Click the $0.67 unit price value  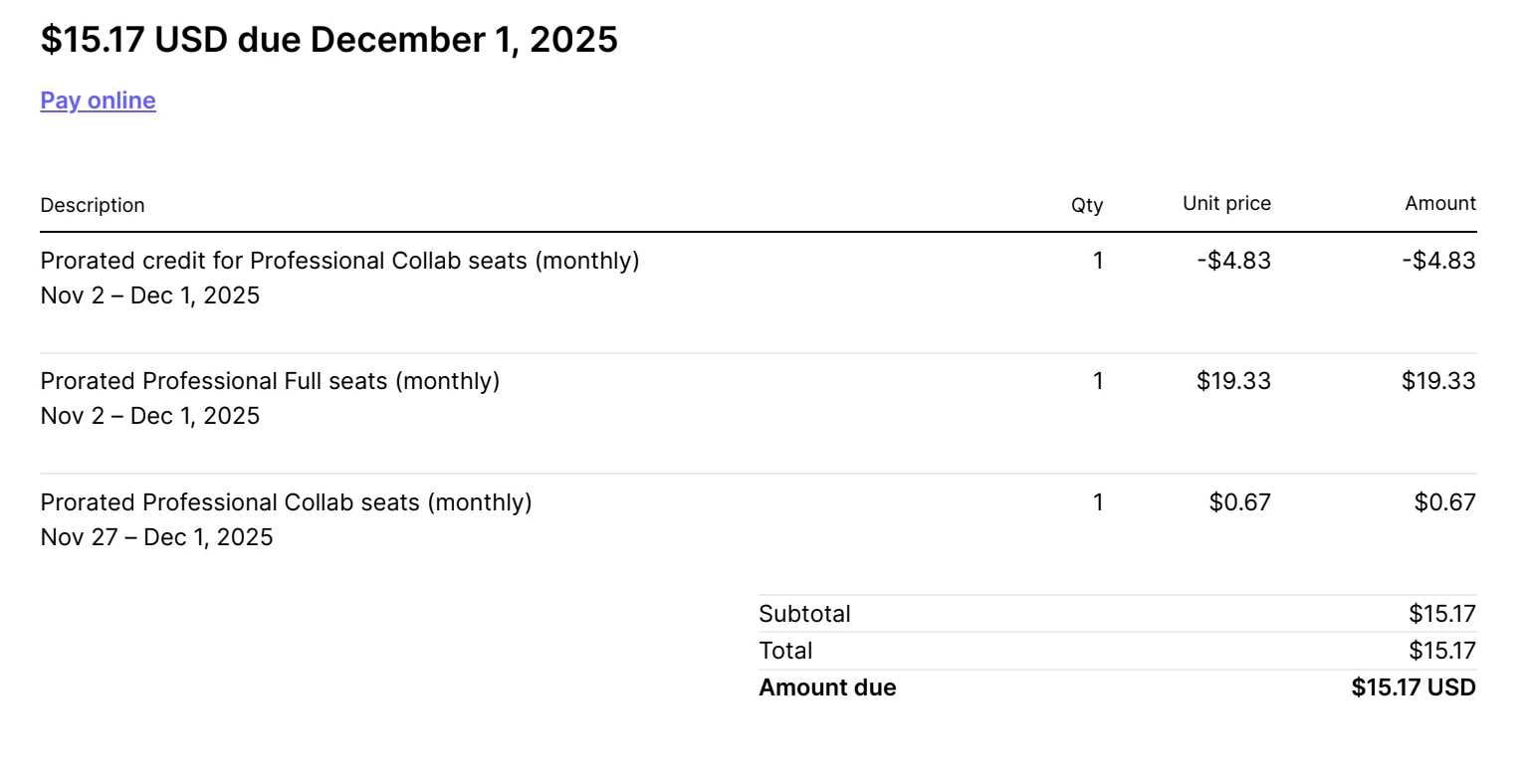(x=1239, y=502)
